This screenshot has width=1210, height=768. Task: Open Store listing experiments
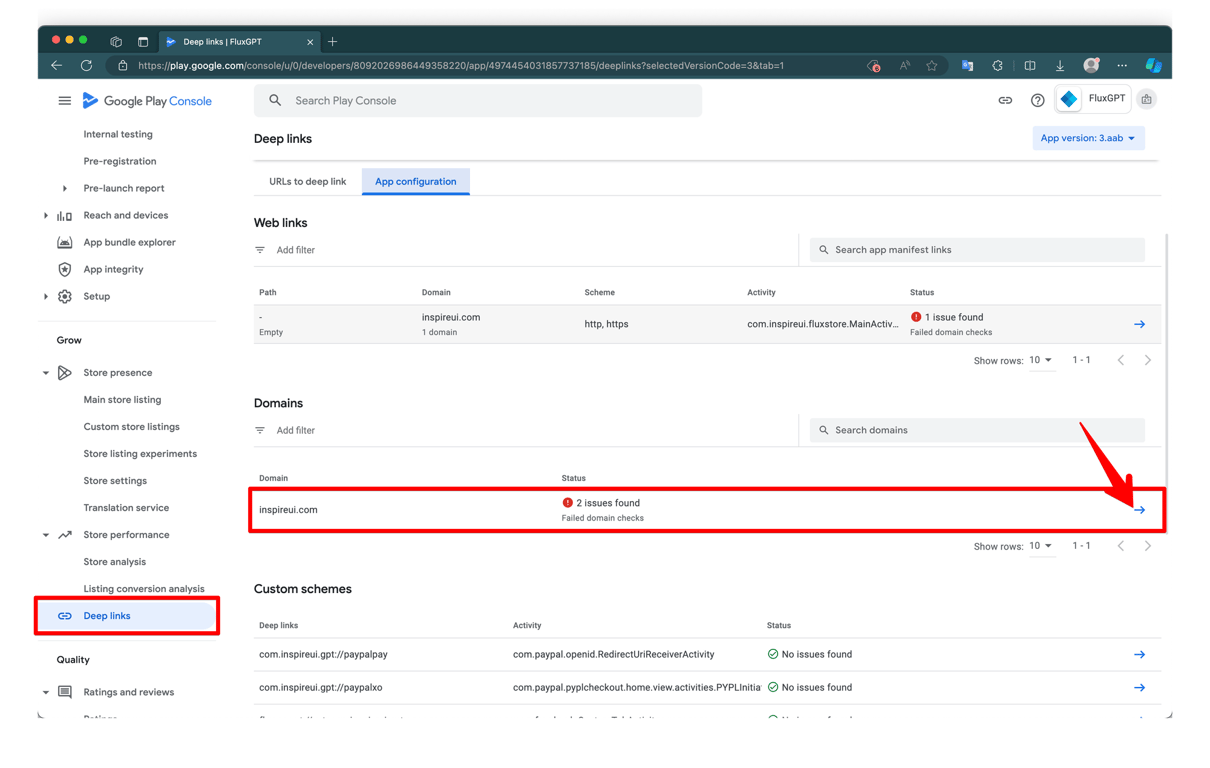(140, 454)
